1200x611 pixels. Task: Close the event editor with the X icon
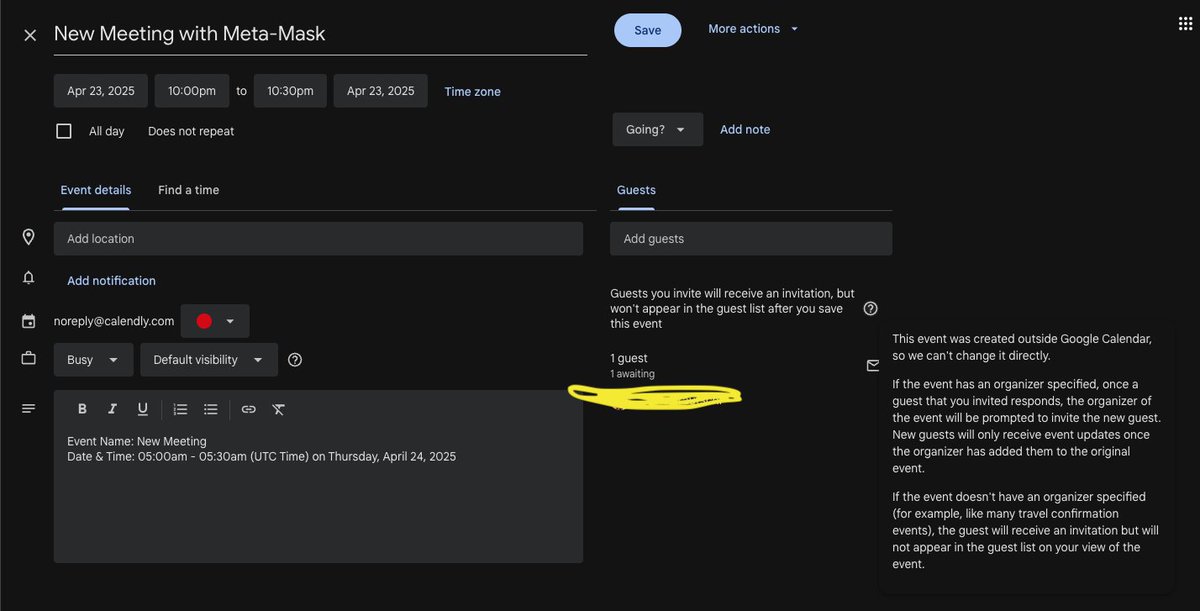pyautogui.click(x=30, y=35)
